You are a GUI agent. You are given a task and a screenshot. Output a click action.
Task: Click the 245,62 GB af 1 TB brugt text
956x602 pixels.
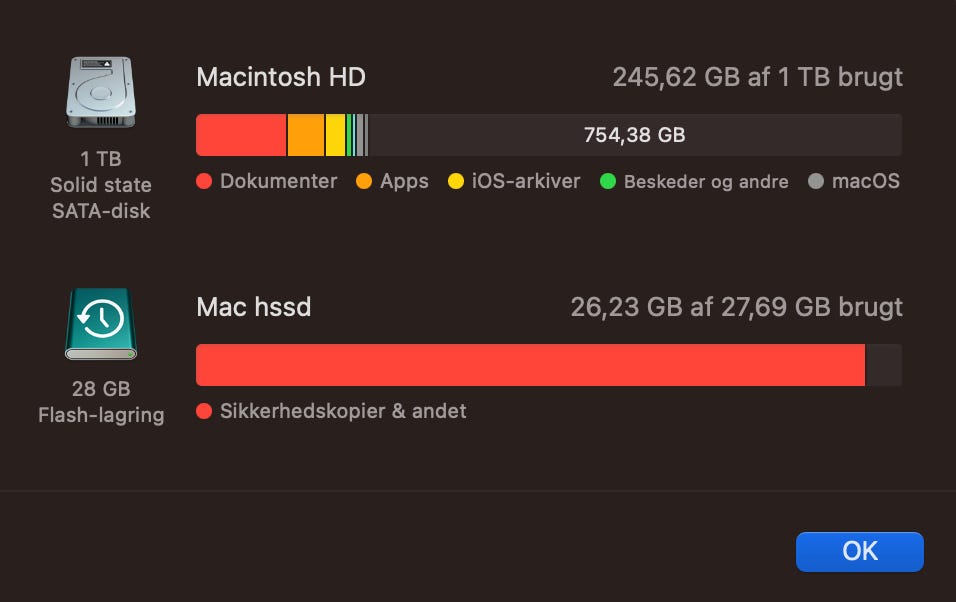pyautogui.click(x=757, y=77)
